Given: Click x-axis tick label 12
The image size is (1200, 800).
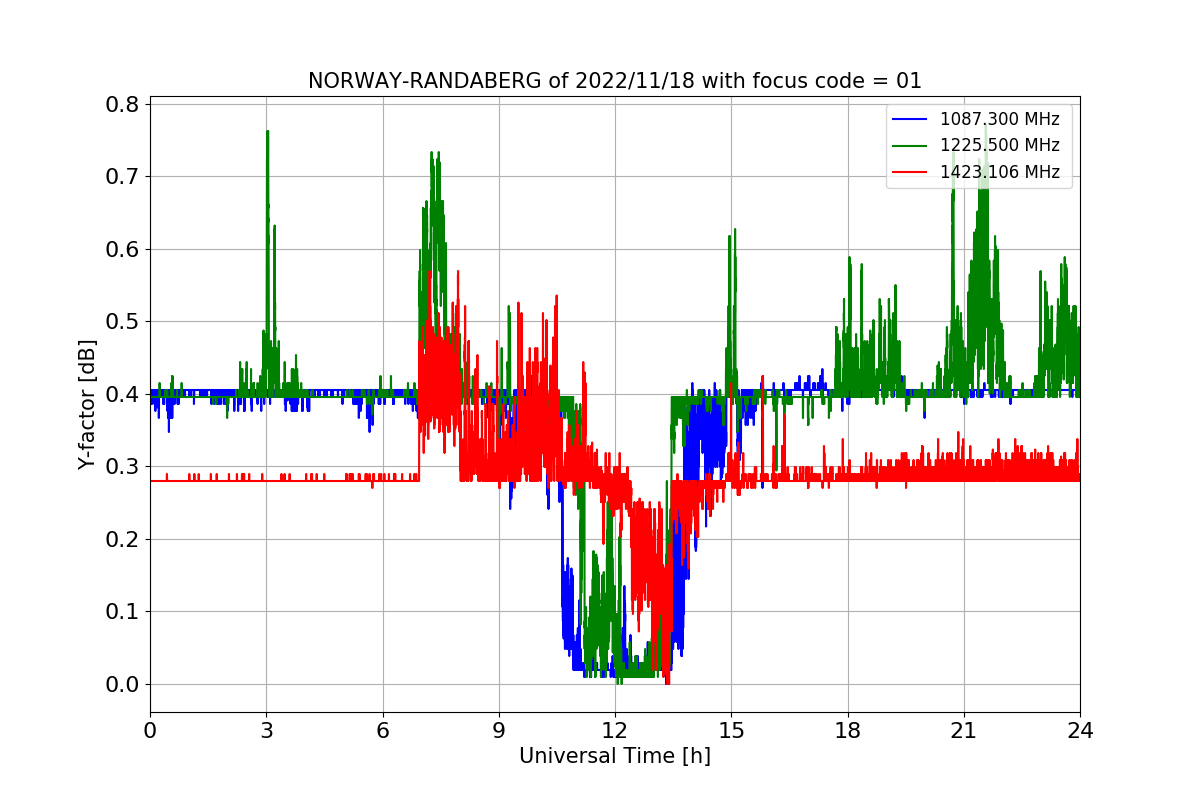Looking at the screenshot, I should tap(615, 731).
